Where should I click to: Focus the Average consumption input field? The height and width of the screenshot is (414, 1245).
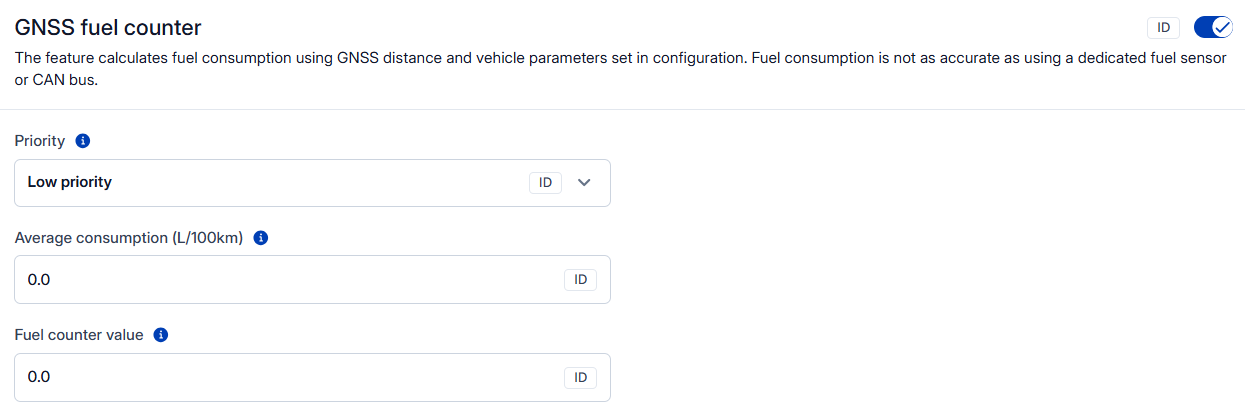(x=280, y=280)
